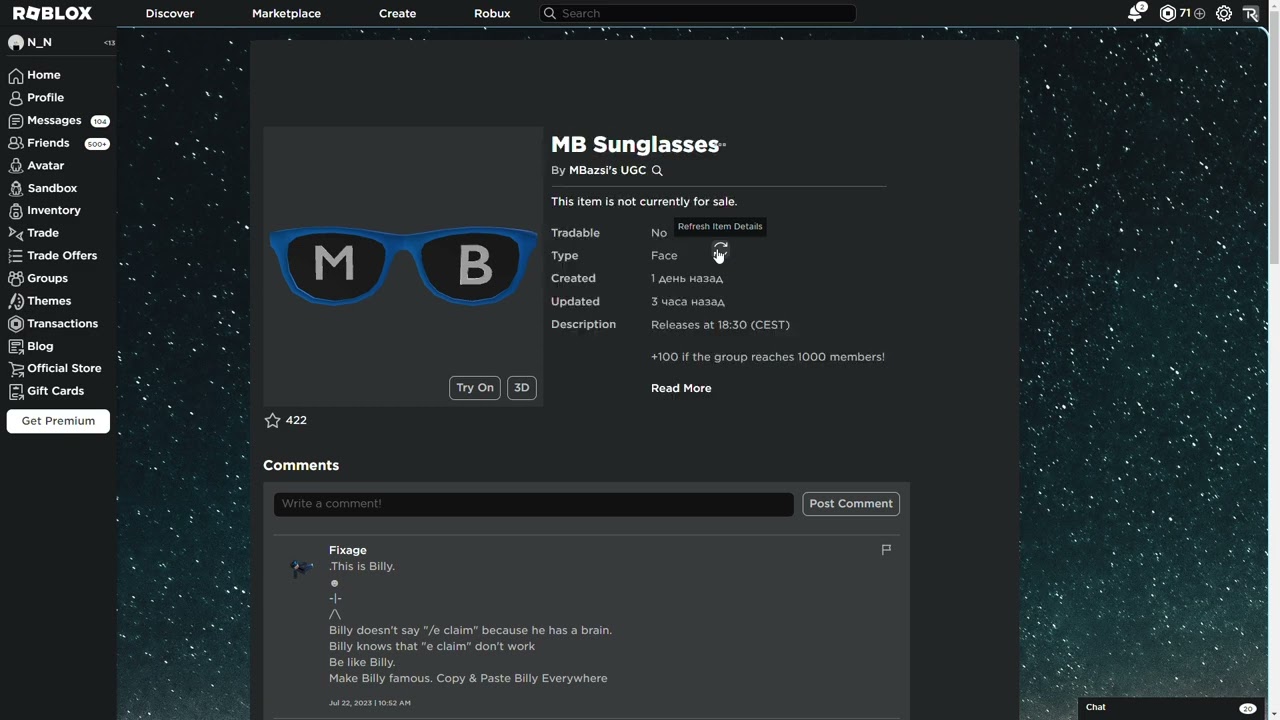Open the Chat bar

coord(1170,708)
